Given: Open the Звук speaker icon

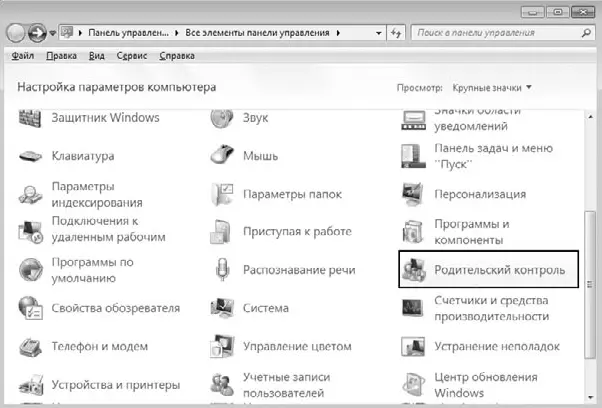Looking at the screenshot, I should tap(222, 118).
